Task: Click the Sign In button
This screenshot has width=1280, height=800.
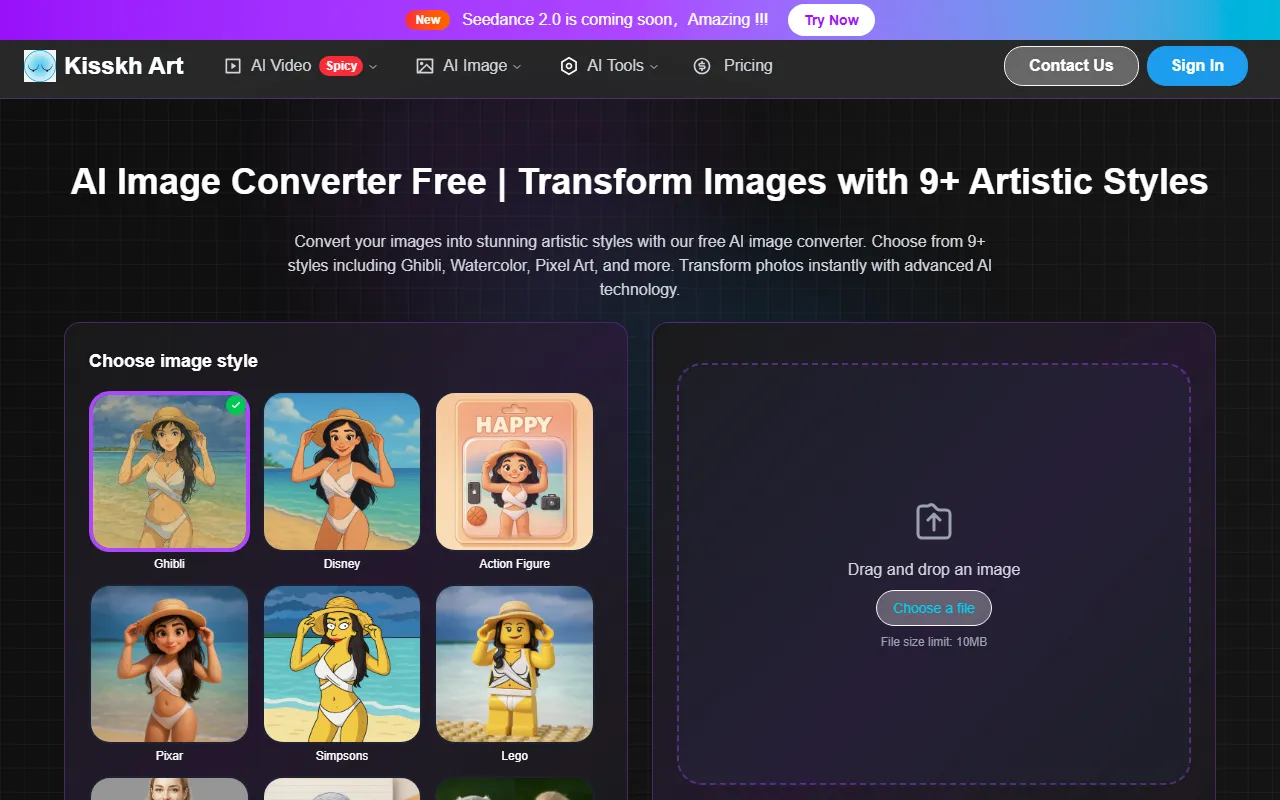Action: [1197, 66]
